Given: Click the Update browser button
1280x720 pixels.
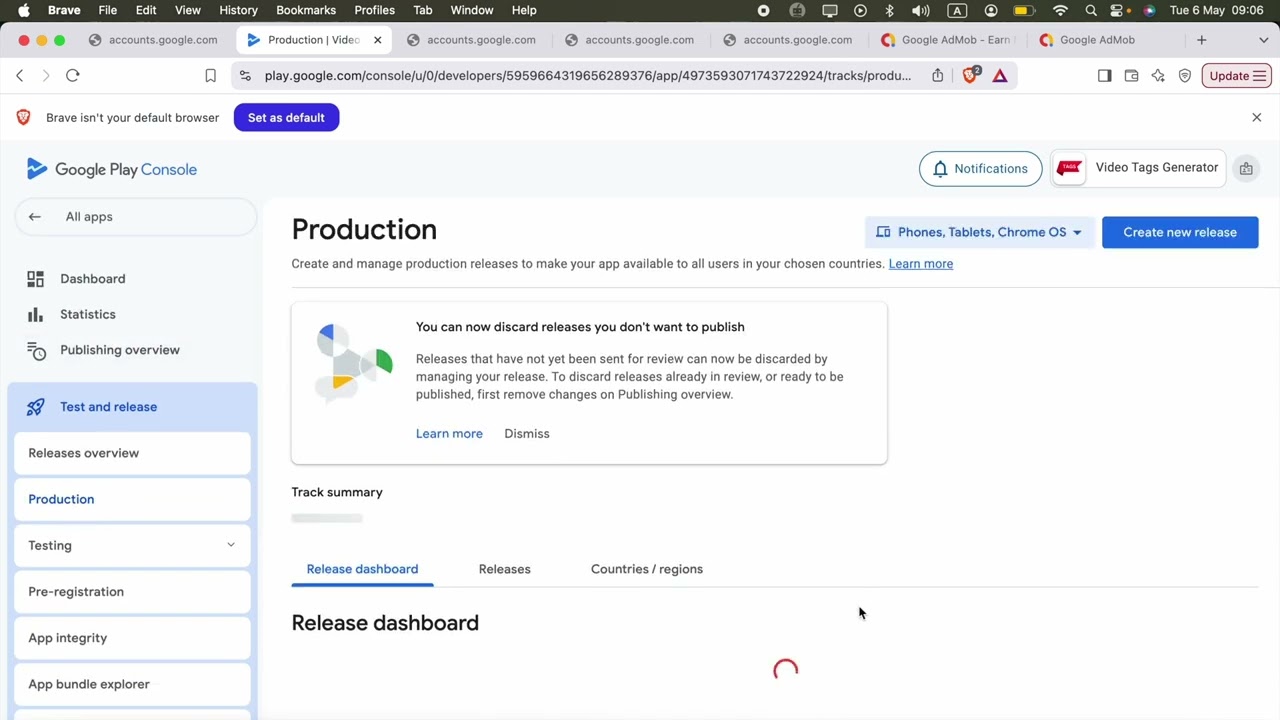Looking at the screenshot, I should [x=1237, y=76].
